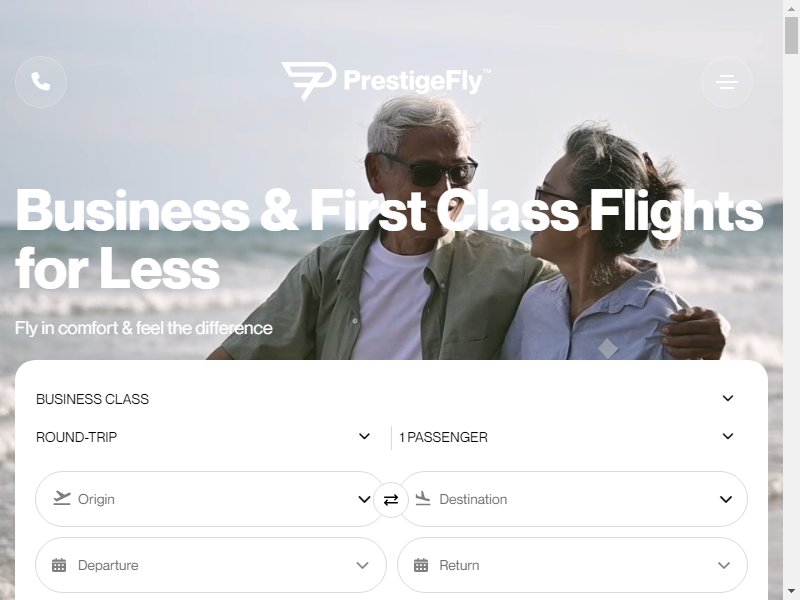Click the landing plane icon in Destination

tap(423, 498)
